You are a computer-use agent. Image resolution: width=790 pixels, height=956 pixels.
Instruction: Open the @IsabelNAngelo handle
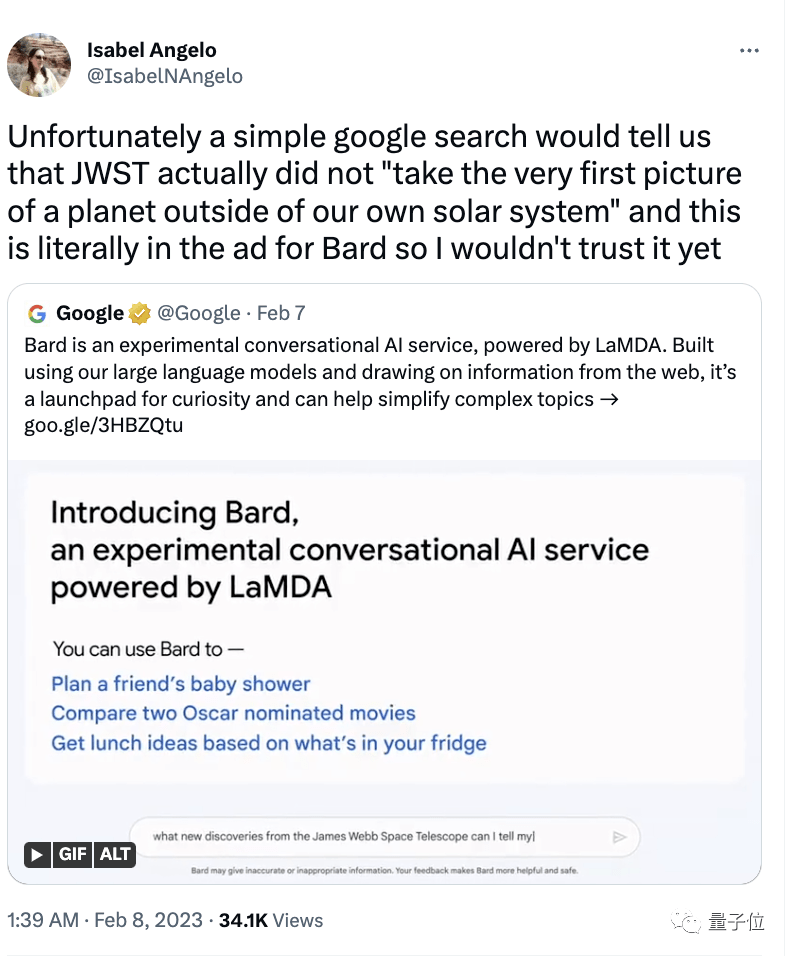click(x=165, y=76)
